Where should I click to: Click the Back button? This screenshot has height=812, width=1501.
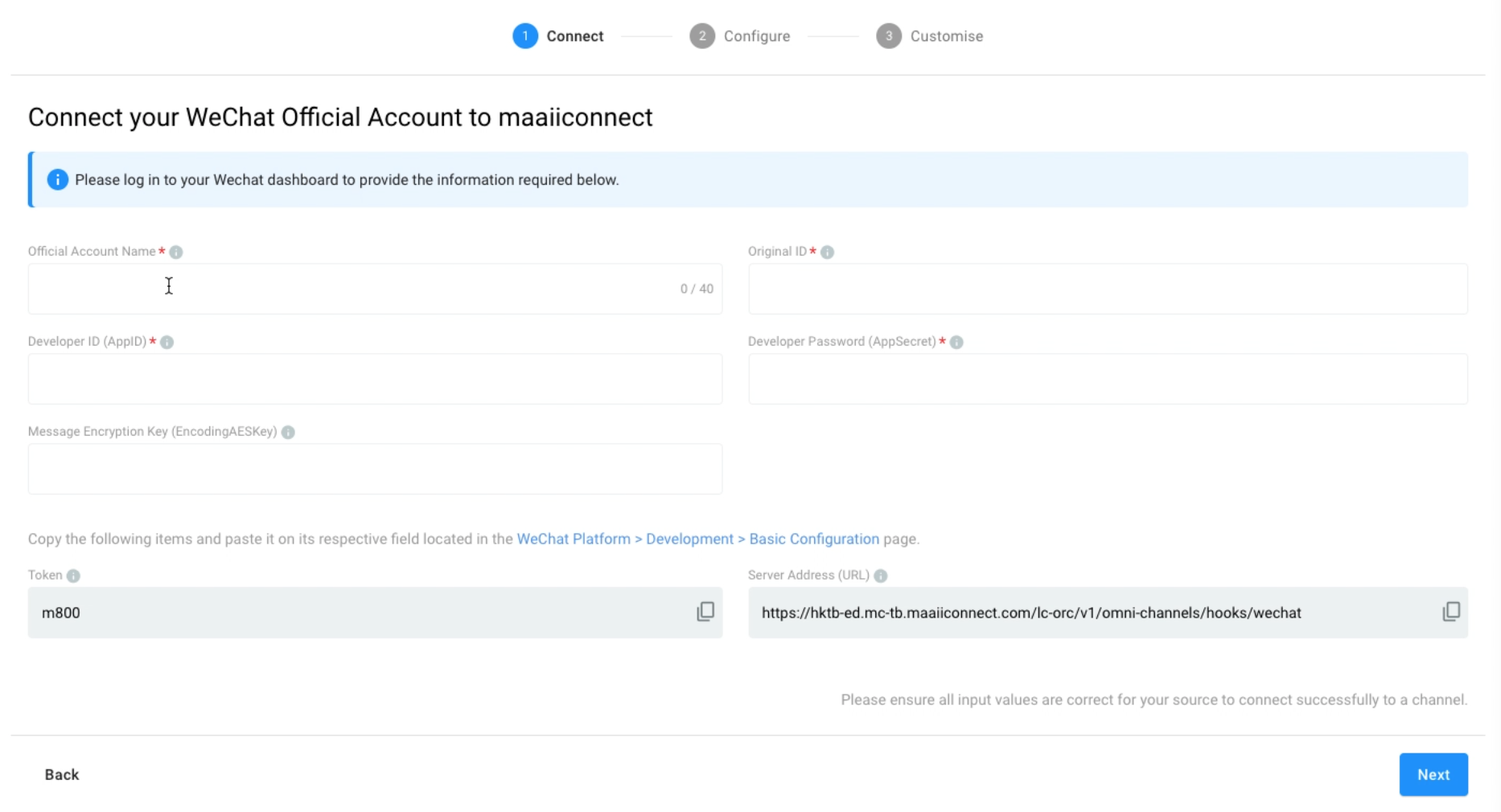[62, 775]
